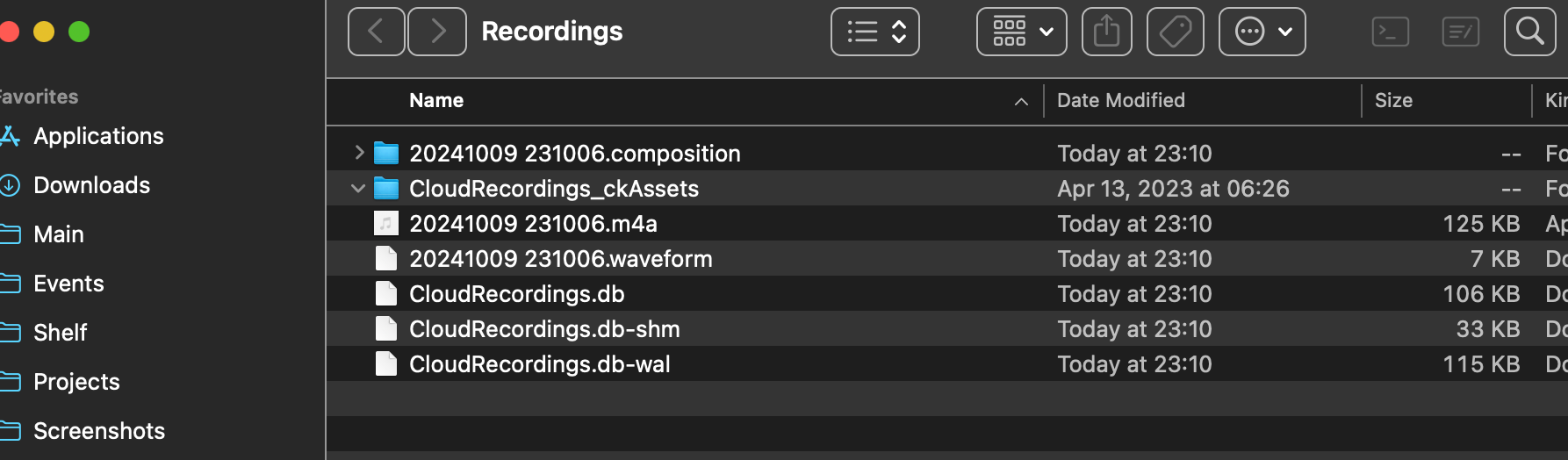Open the ellipsis Action menu dropdown
Image resolution: width=1568 pixels, height=460 pixels.
(1262, 32)
